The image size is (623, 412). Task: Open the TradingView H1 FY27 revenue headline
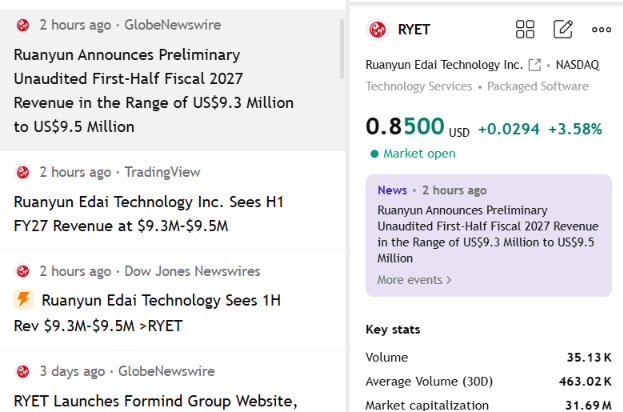[x=149, y=214]
